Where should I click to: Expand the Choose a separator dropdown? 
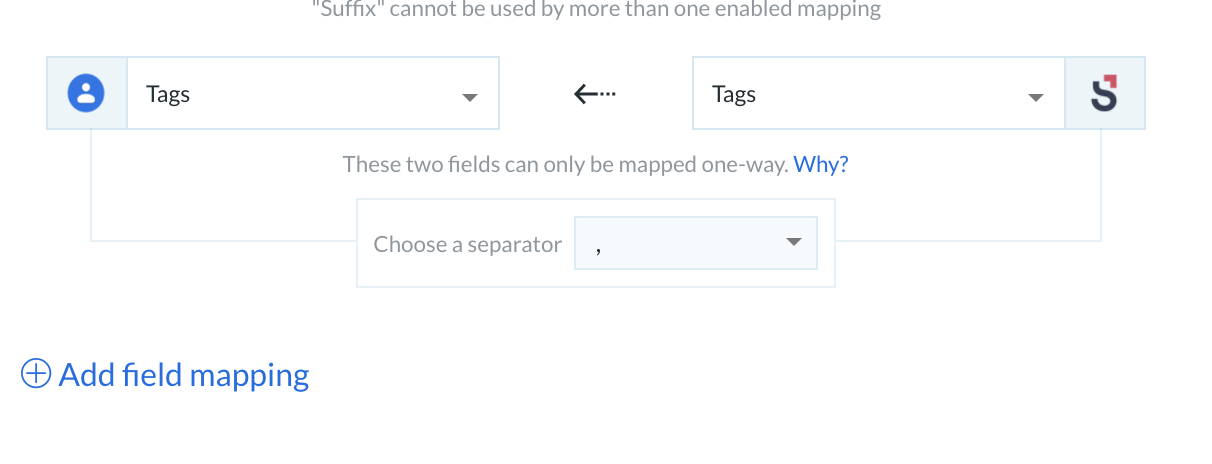tap(696, 243)
